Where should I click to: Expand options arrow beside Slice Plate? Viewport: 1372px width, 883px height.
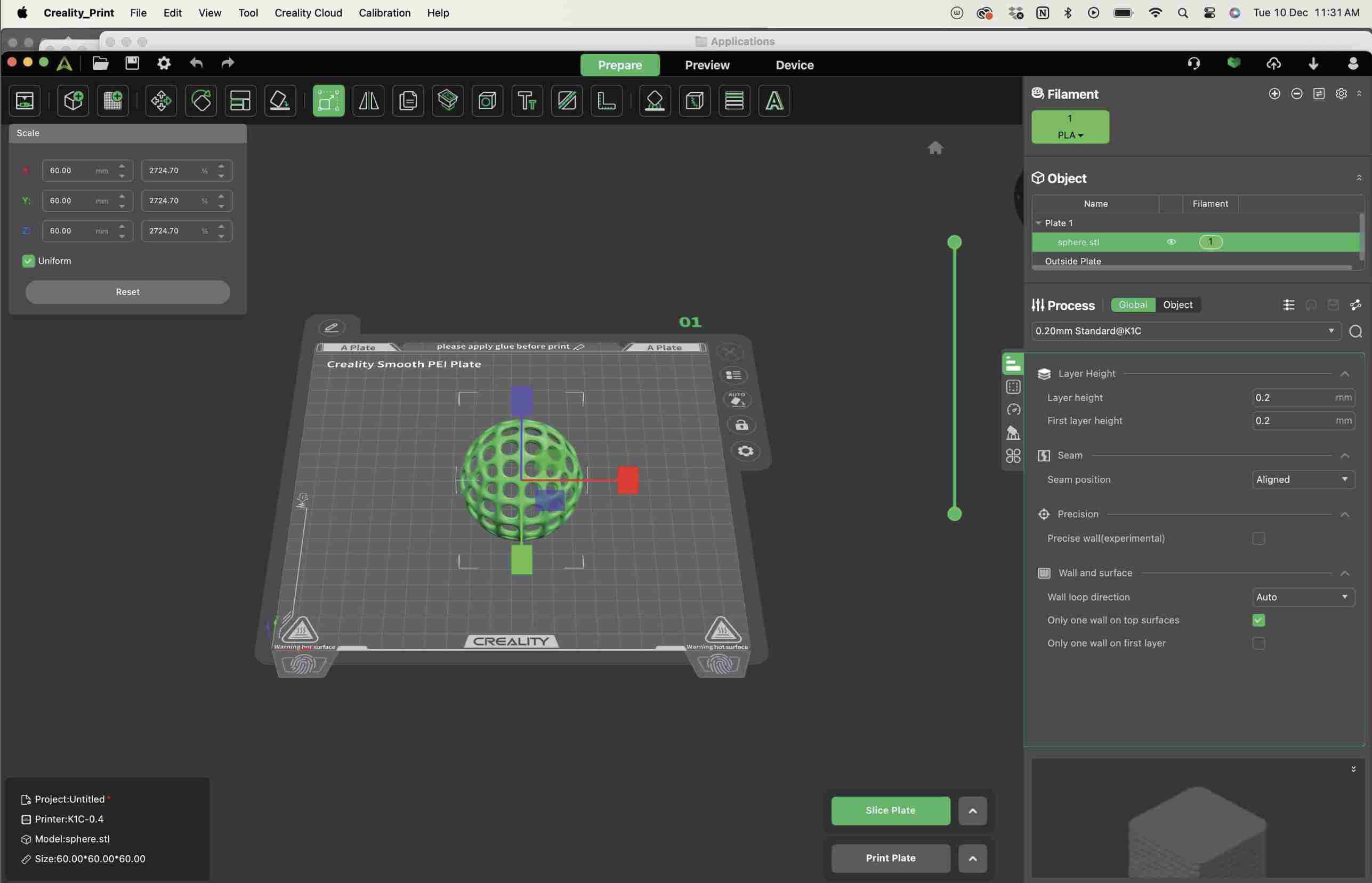click(x=973, y=811)
